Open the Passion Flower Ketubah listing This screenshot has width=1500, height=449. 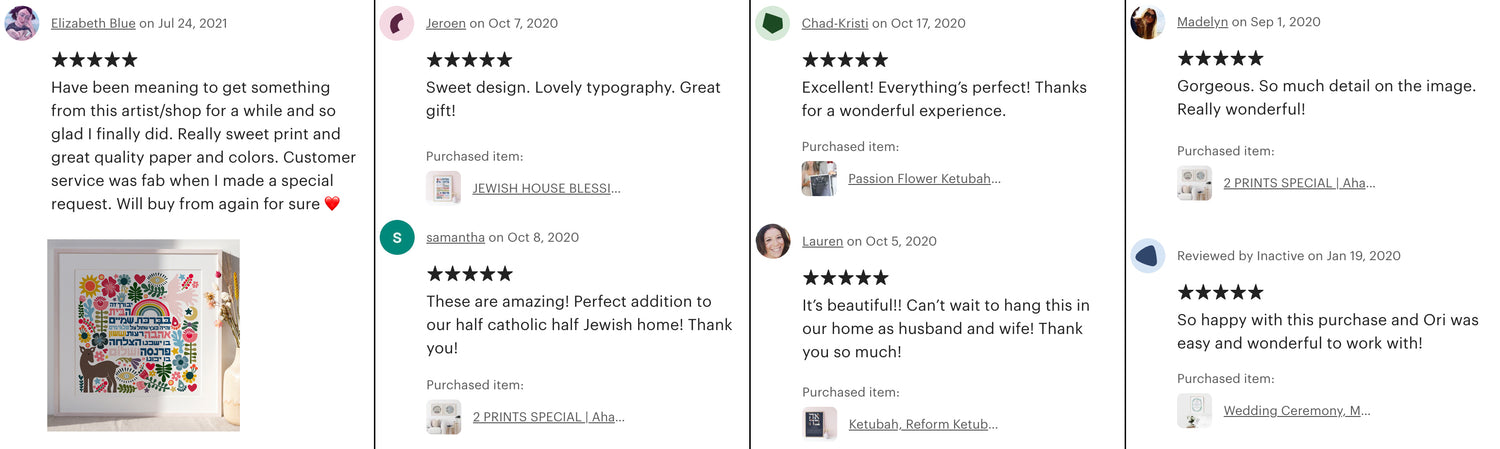click(924, 179)
